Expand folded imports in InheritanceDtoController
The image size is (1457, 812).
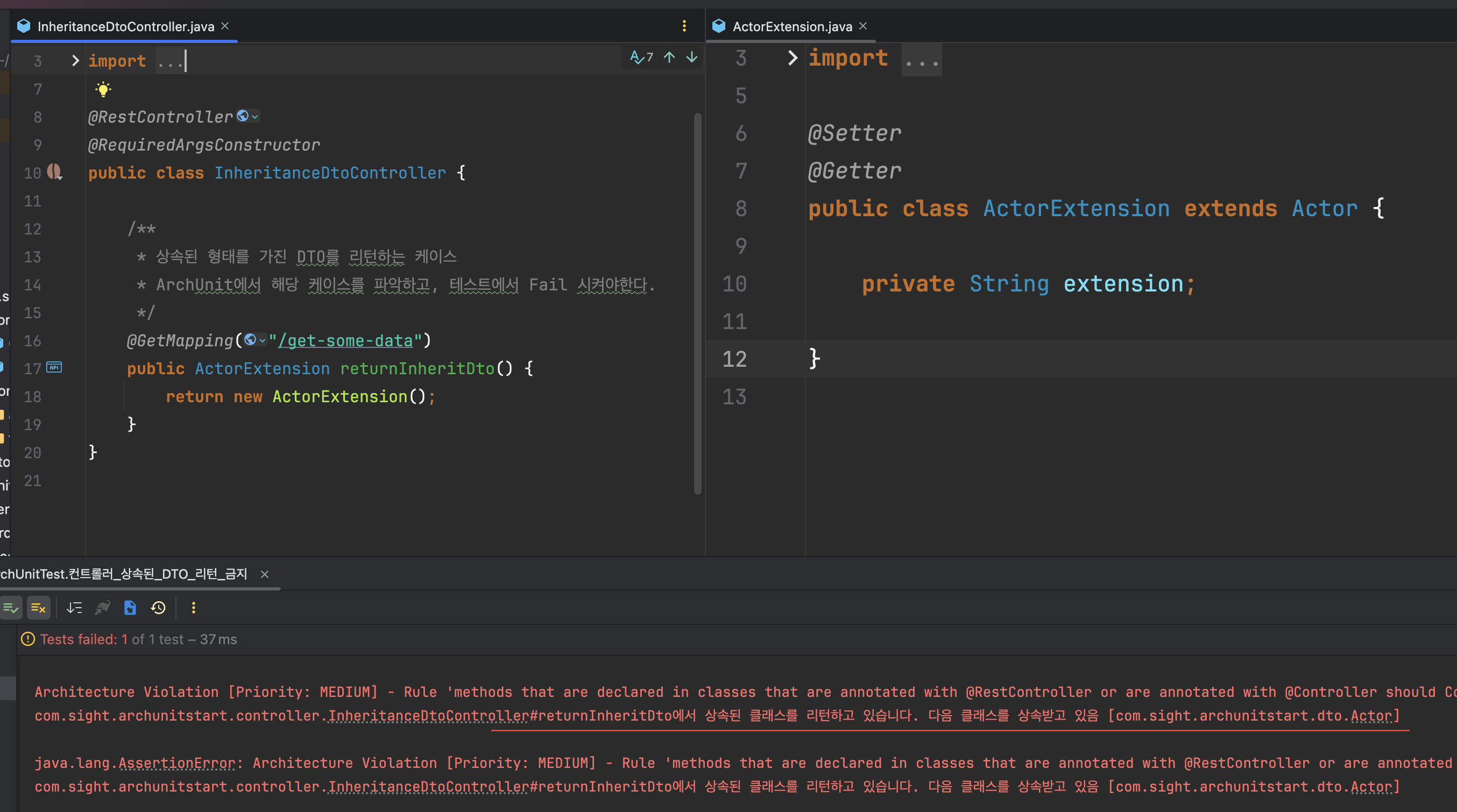[75, 61]
